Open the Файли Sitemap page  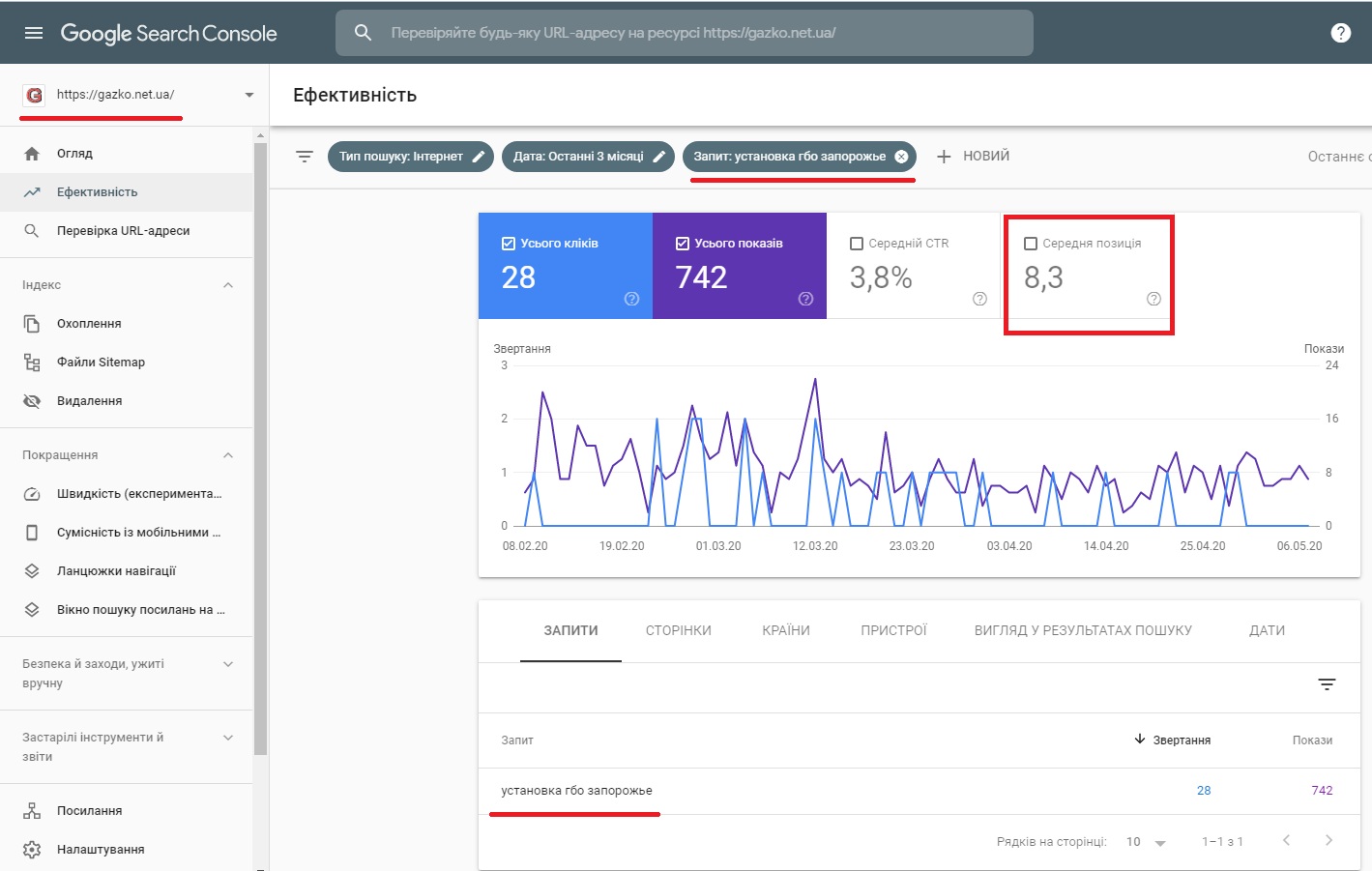127,363
